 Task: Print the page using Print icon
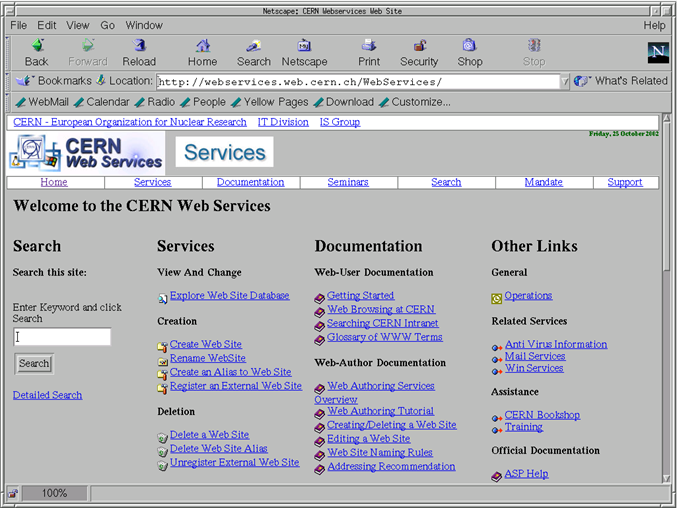click(369, 45)
